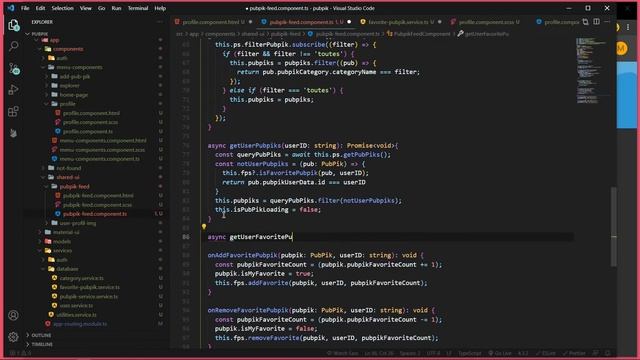Open the Firebase icon in activity bar
Viewport: 640px width, 360px height.
tap(13, 133)
